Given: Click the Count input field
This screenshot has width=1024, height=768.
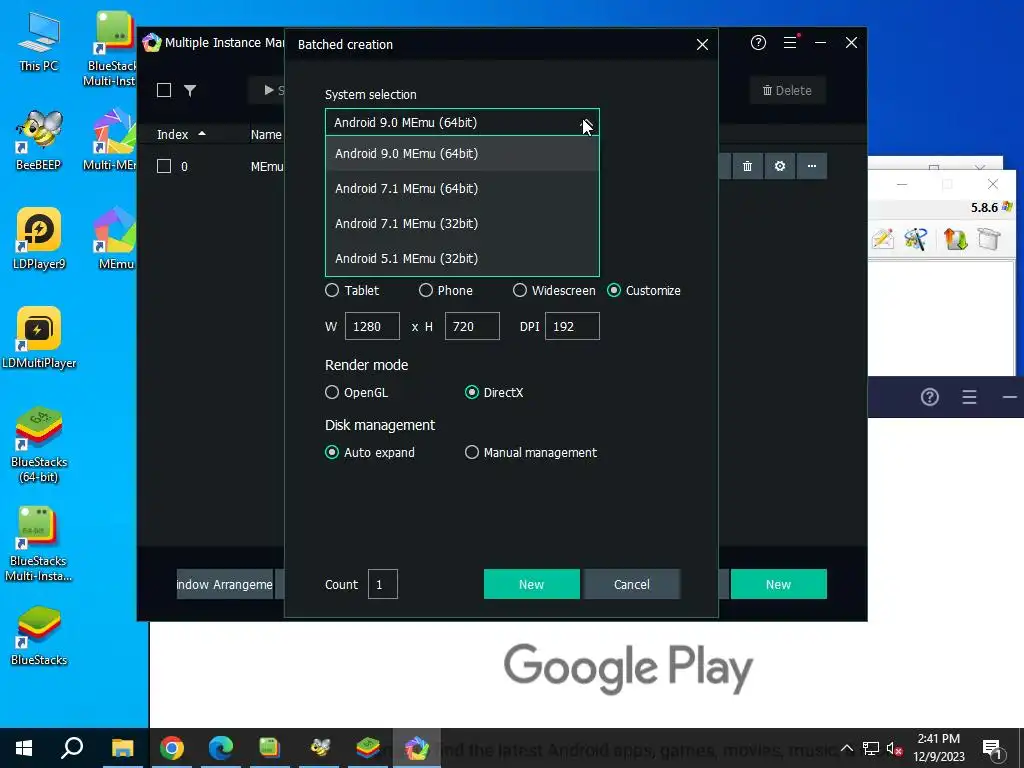Looking at the screenshot, I should coord(383,584).
